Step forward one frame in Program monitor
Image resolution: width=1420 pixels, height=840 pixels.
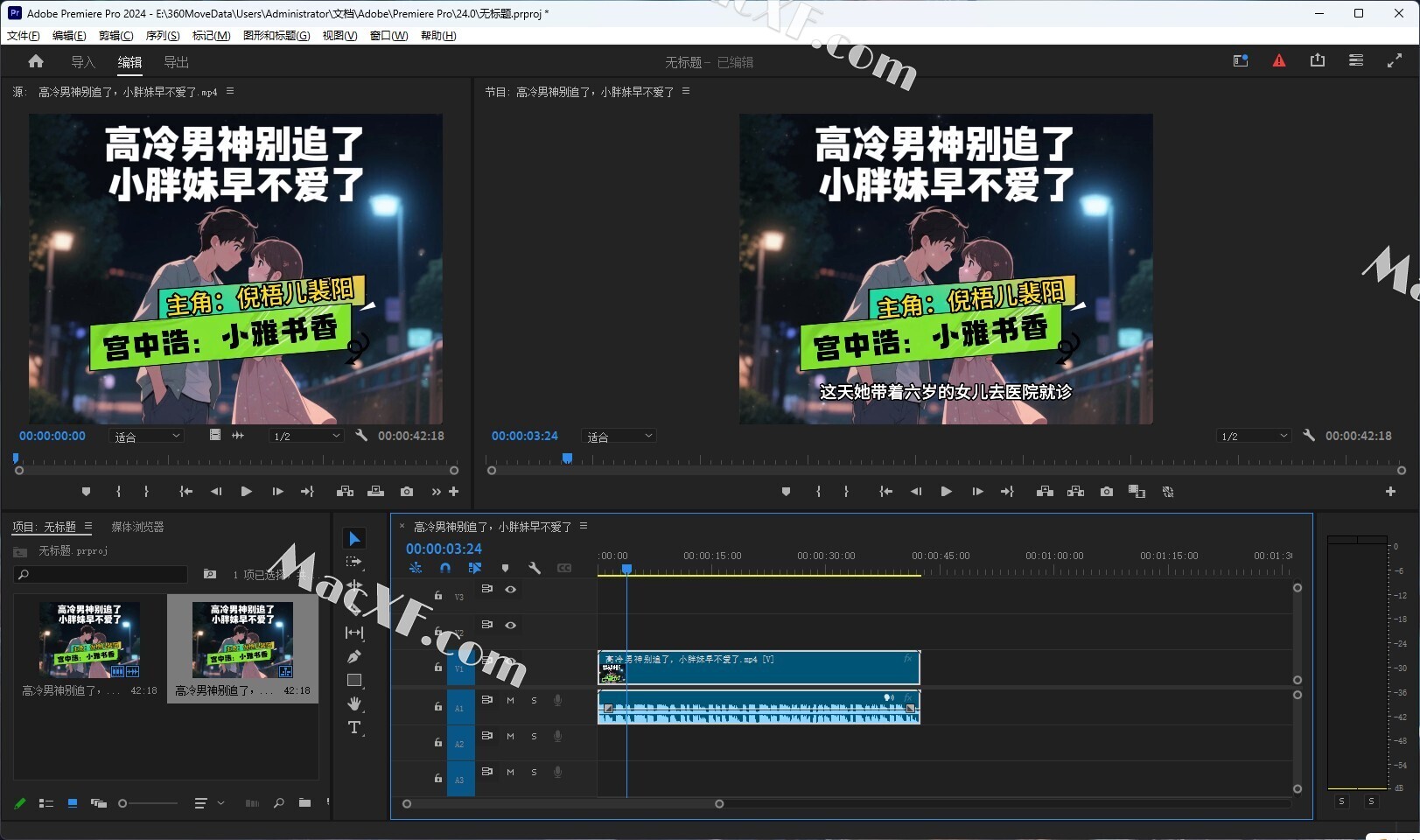977,492
